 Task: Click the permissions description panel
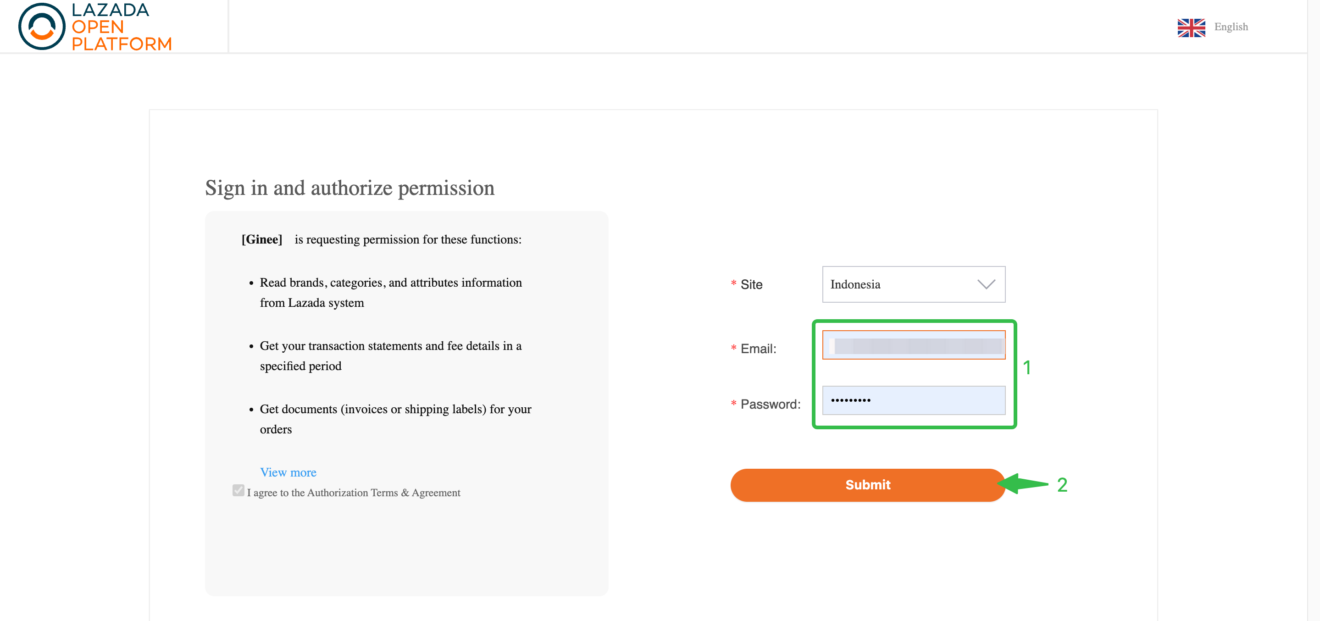point(406,400)
